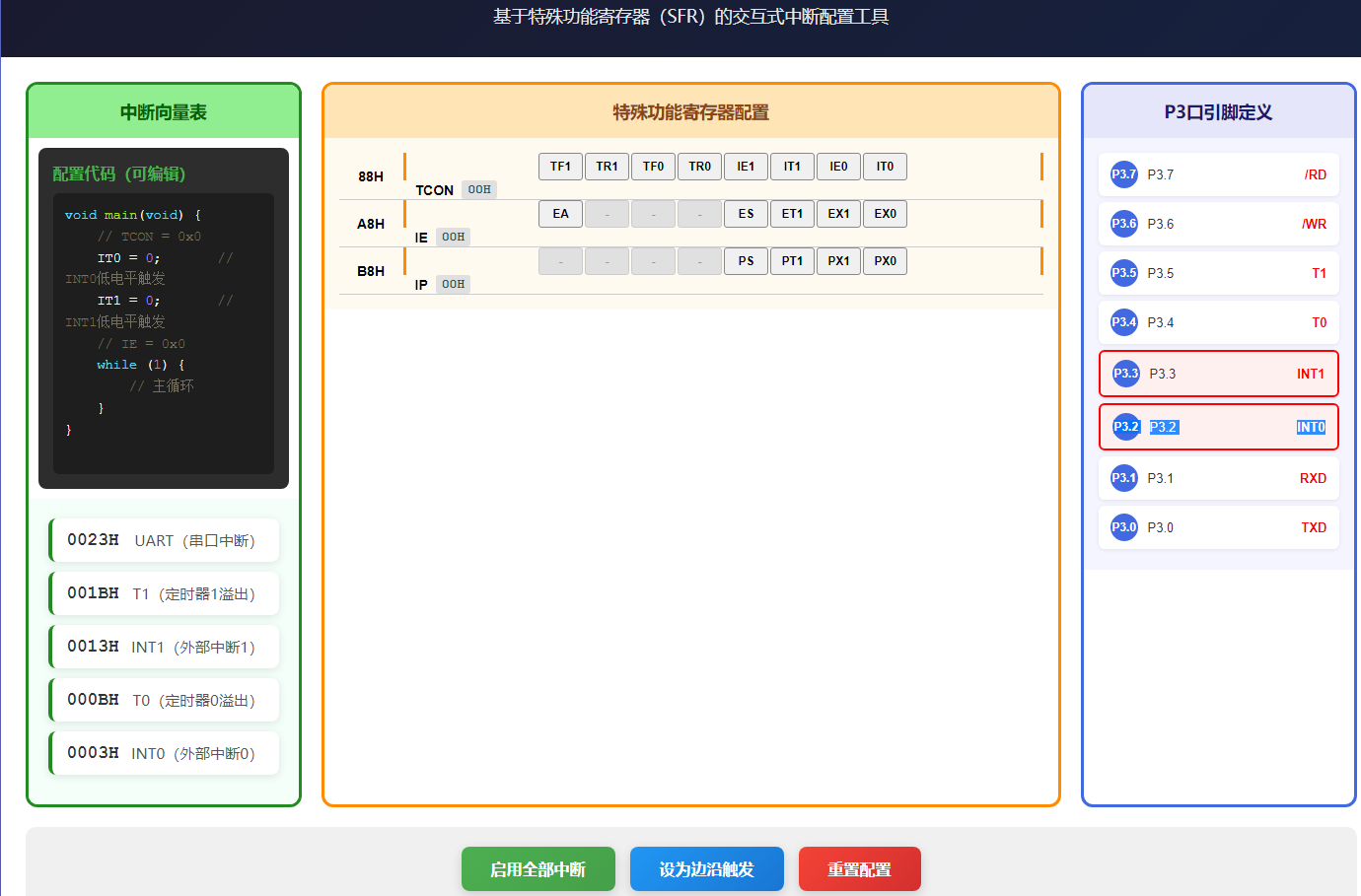Viewport: 1361px width, 896px height.
Task: Click the P3.3 pin badge icon
Action: tap(1123, 374)
